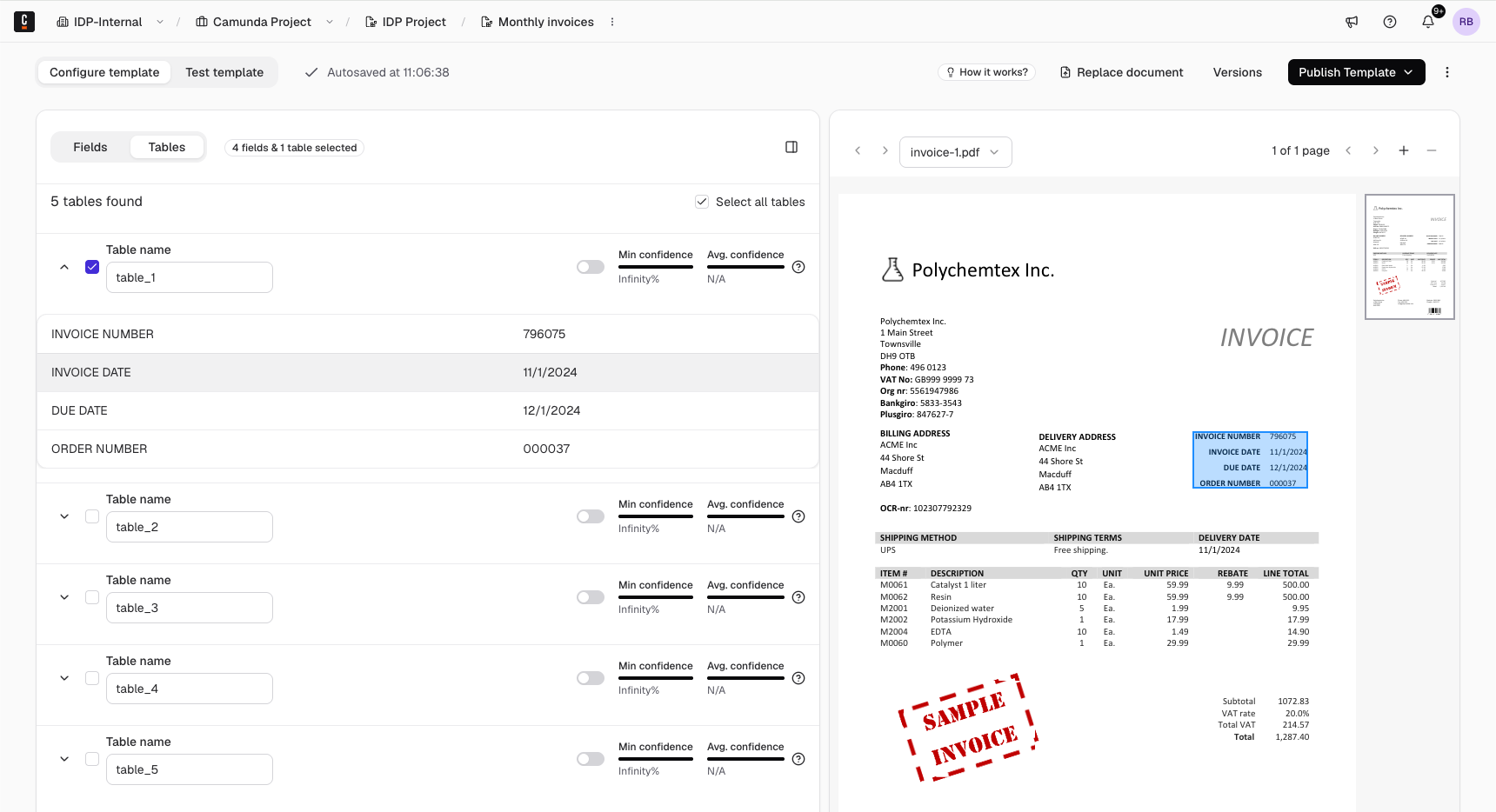Open the announcements megaphone icon
The height and width of the screenshot is (812, 1496).
click(1352, 22)
